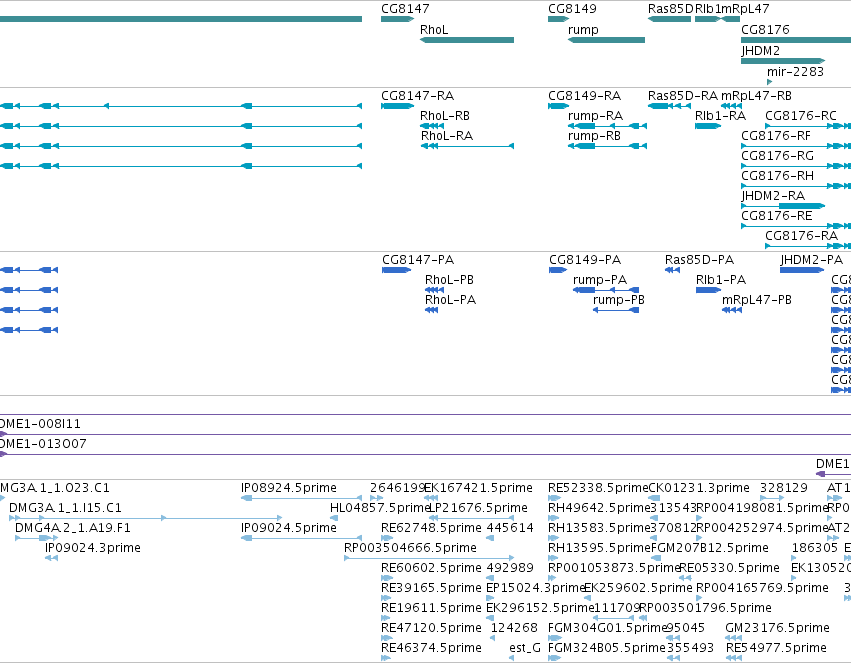
Task: Click the CG8176-RF transcript label
Action: point(776,136)
